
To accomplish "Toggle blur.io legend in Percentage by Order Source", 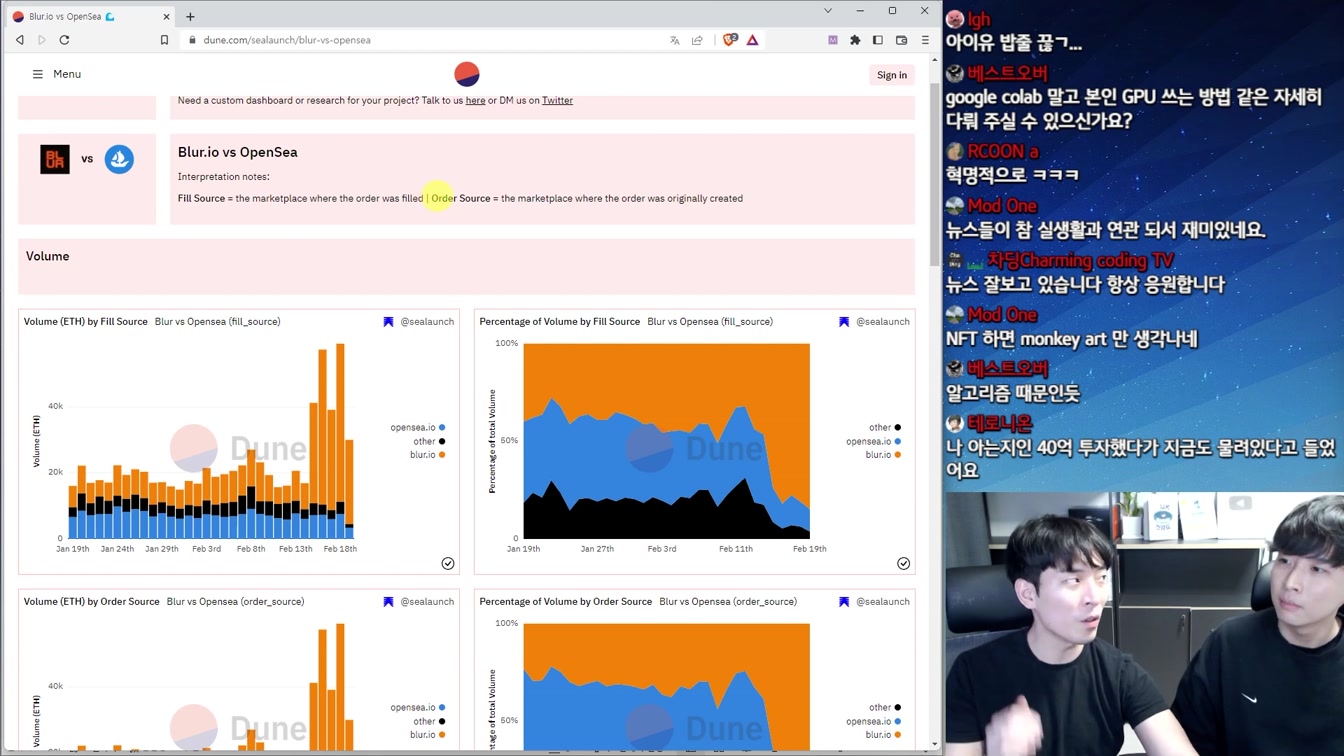I will point(884,735).
